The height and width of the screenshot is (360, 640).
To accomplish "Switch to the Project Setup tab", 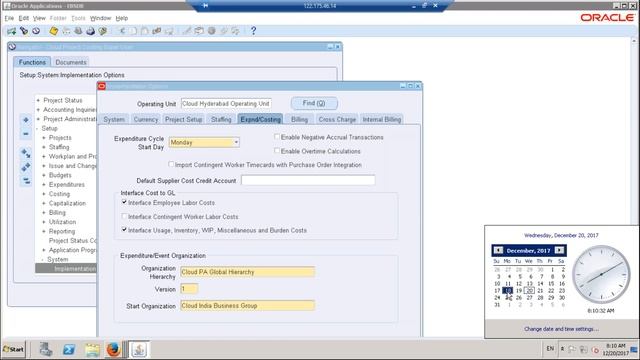I will [x=184, y=119].
